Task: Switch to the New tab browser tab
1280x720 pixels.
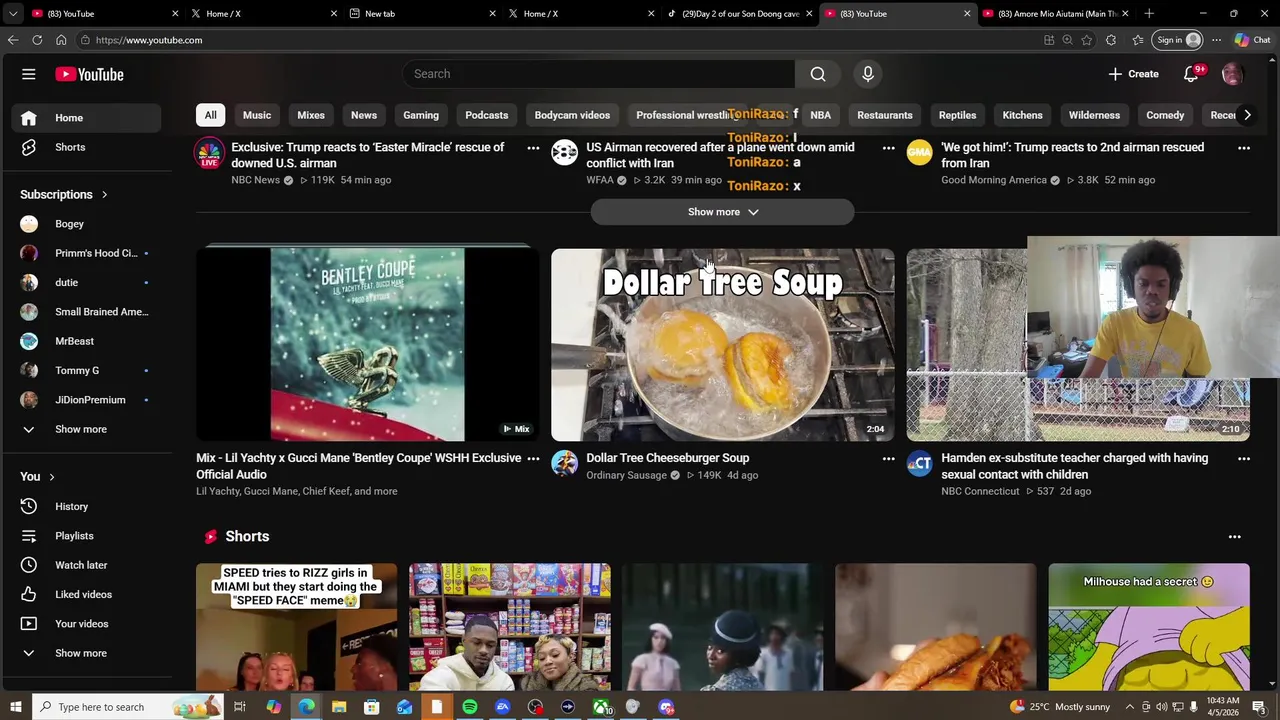Action: [x=420, y=14]
